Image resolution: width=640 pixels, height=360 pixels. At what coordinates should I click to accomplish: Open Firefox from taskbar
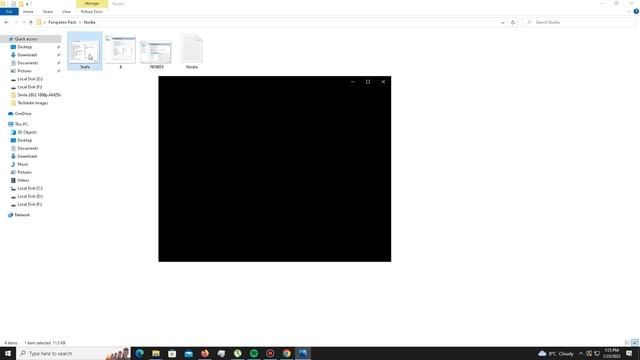point(205,353)
